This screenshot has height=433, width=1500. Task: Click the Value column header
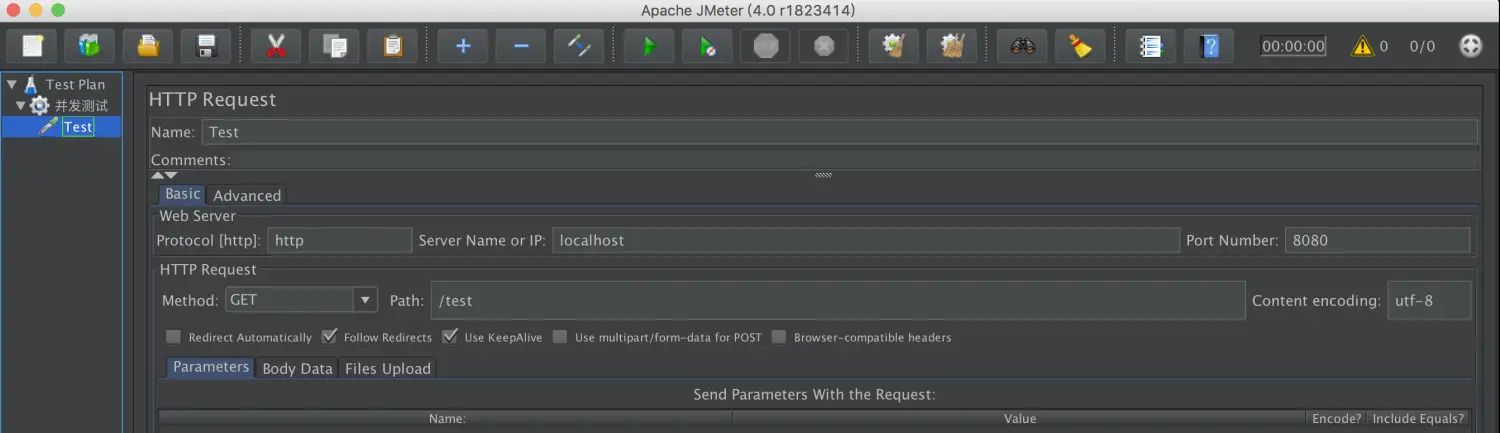pos(1020,419)
